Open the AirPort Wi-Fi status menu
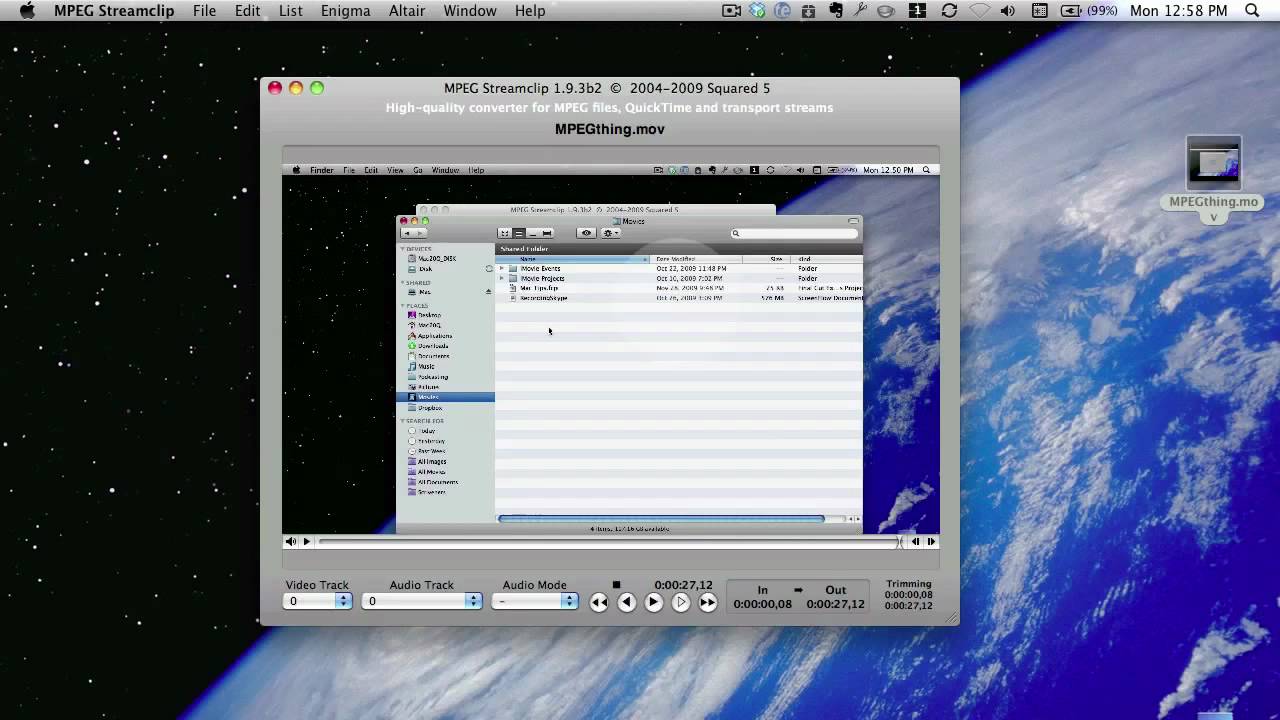This screenshot has height=720, width=1280. coord(979,11)
